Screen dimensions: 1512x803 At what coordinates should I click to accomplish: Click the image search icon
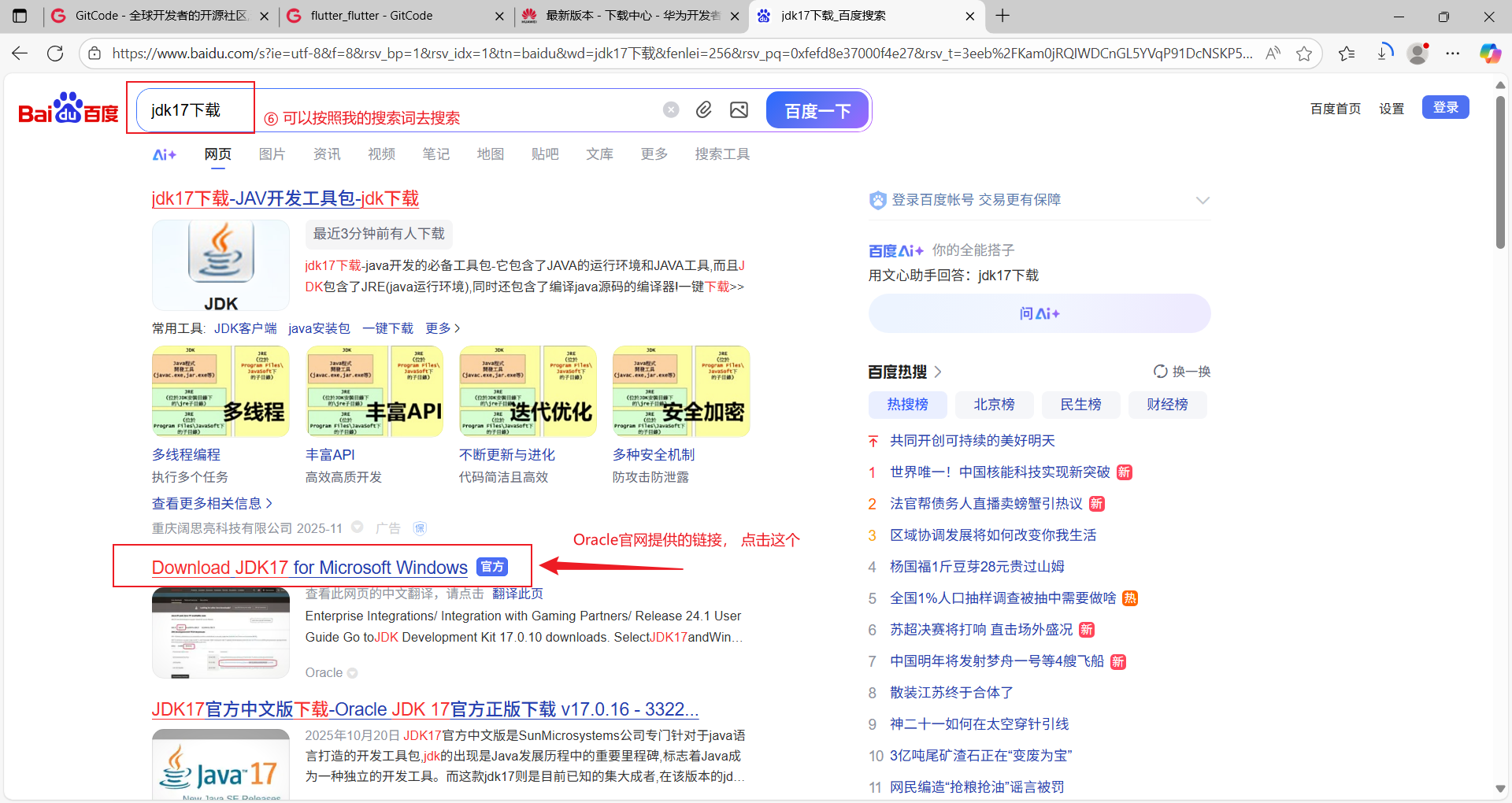tap(739, 109)
